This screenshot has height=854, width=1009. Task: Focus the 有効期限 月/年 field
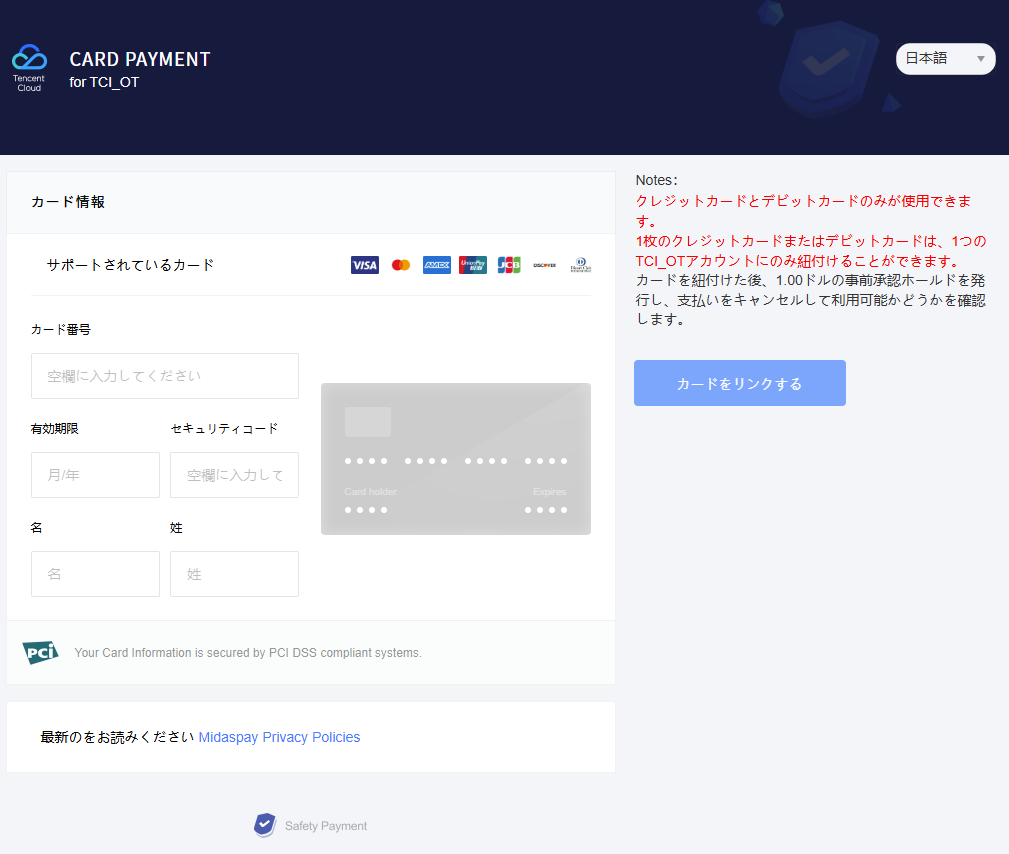95,475
